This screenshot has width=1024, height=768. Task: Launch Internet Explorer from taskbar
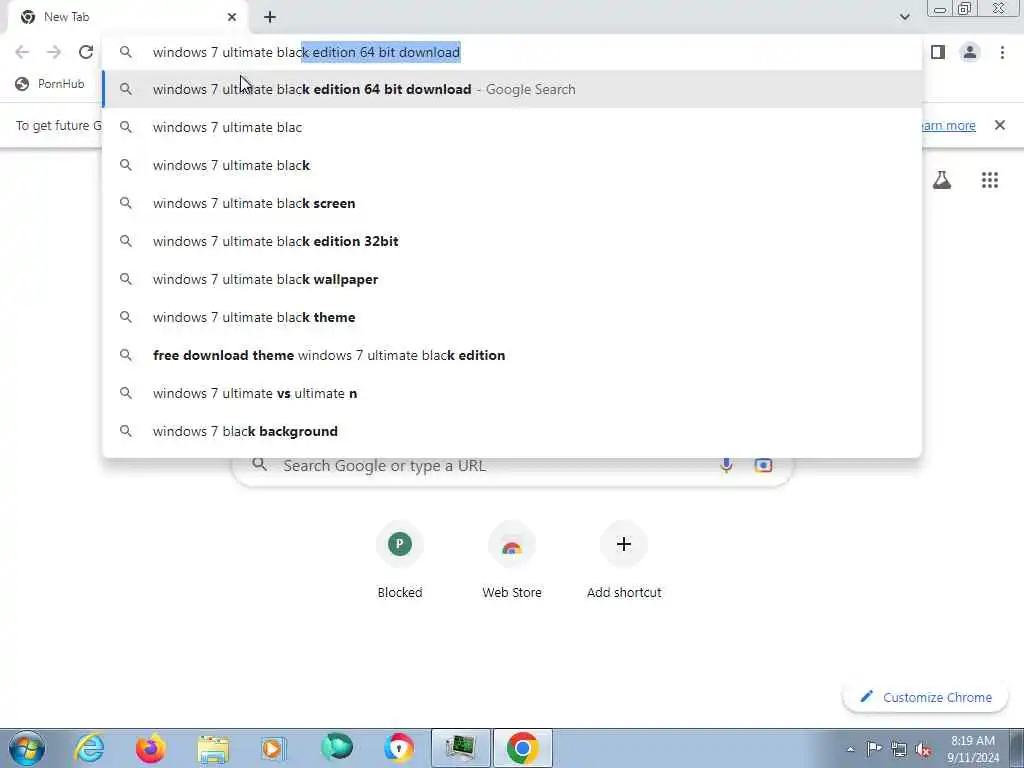[x=89, y=748]
